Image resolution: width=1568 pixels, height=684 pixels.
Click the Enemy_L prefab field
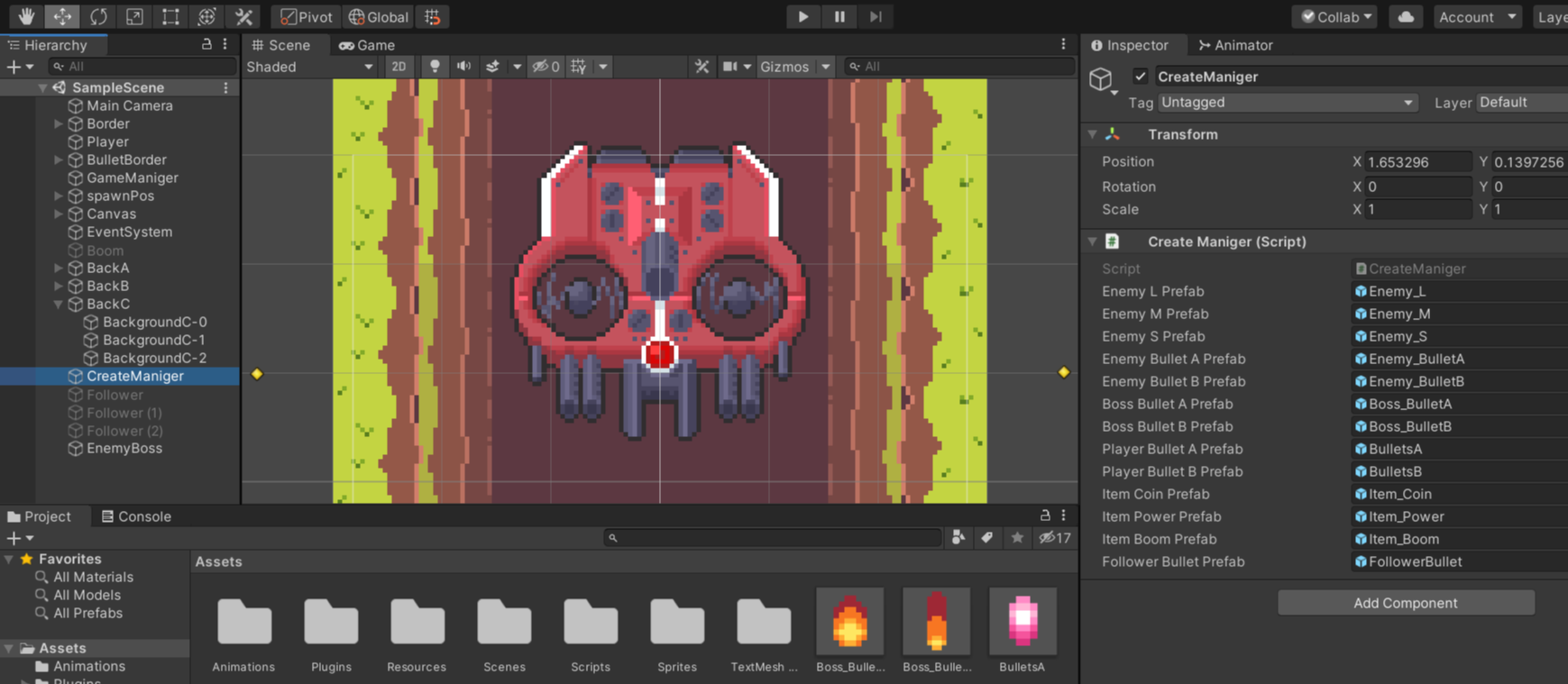(x=1460, y=291)
